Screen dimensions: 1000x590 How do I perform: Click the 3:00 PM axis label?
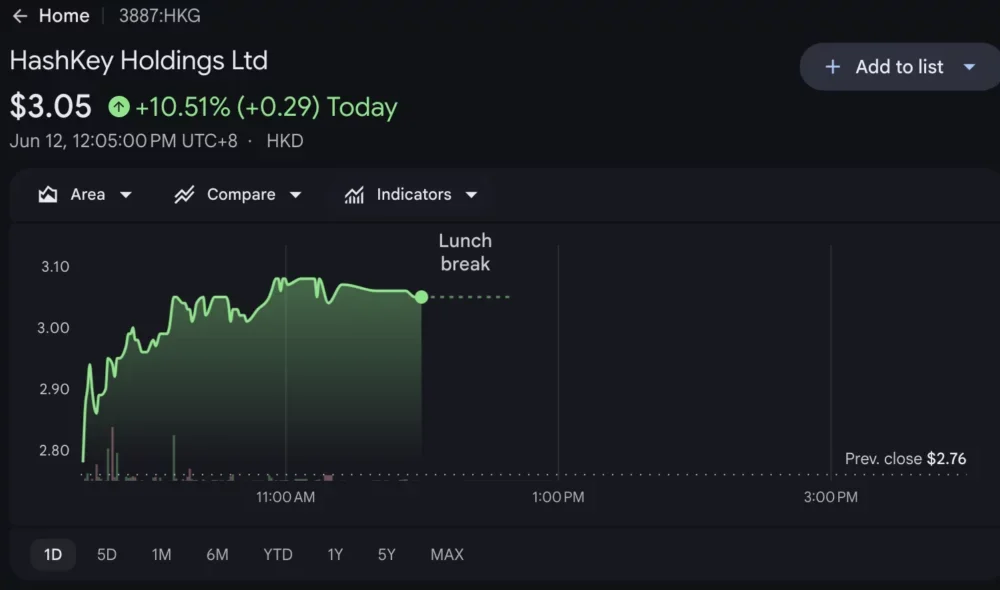click(x=830, y=497)
